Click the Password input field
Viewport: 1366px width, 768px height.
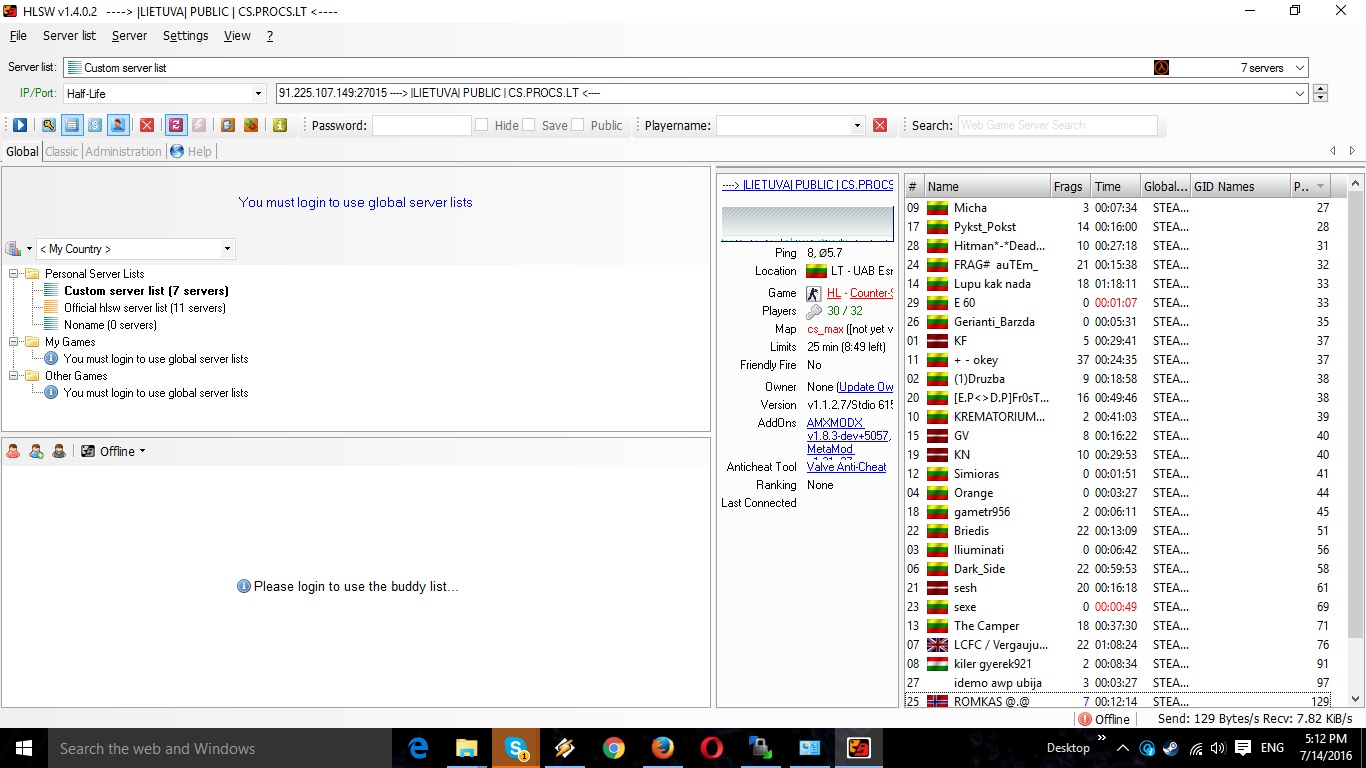[x=421, y=126]
